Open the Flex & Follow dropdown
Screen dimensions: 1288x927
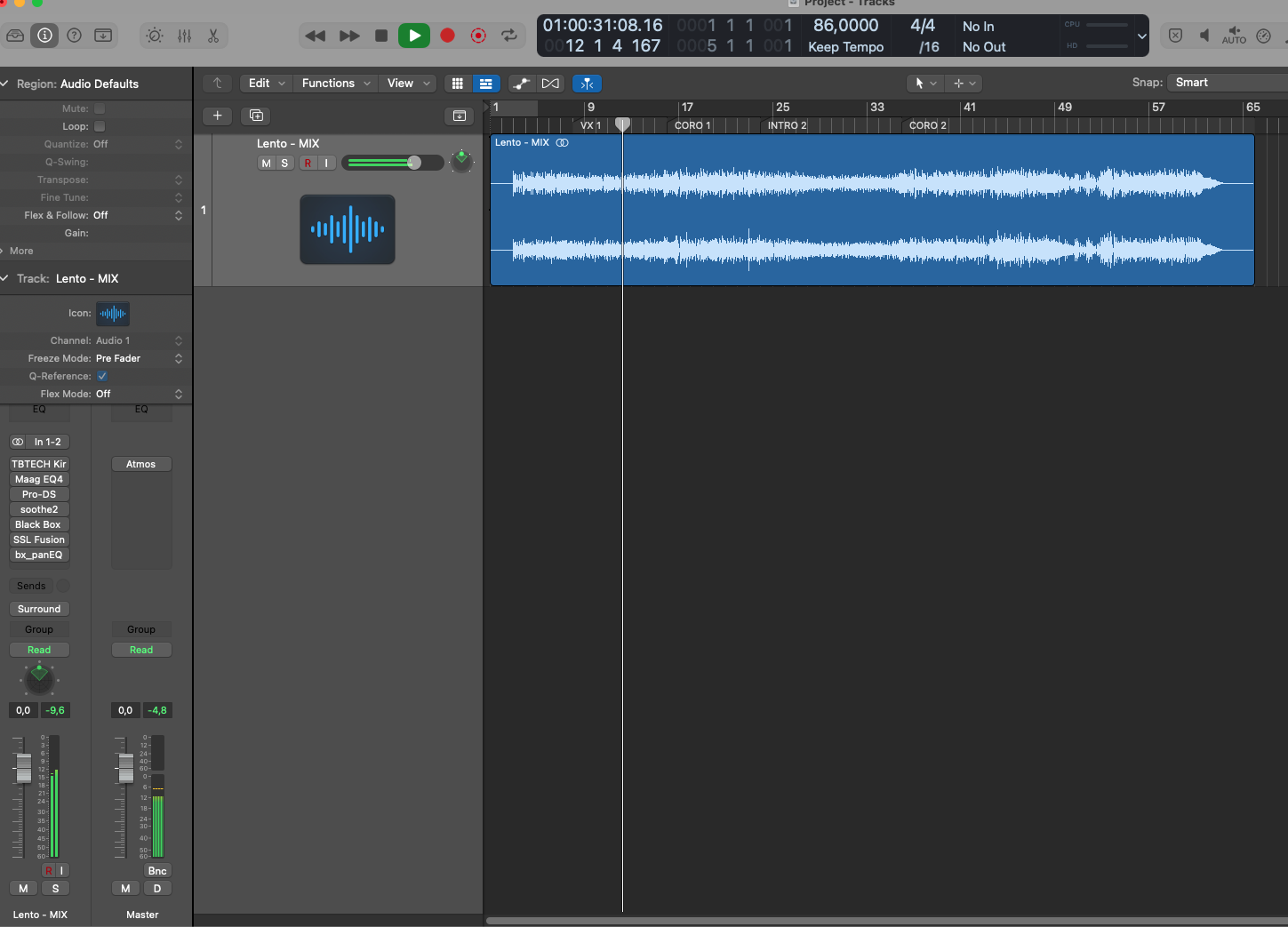point(138,215)
